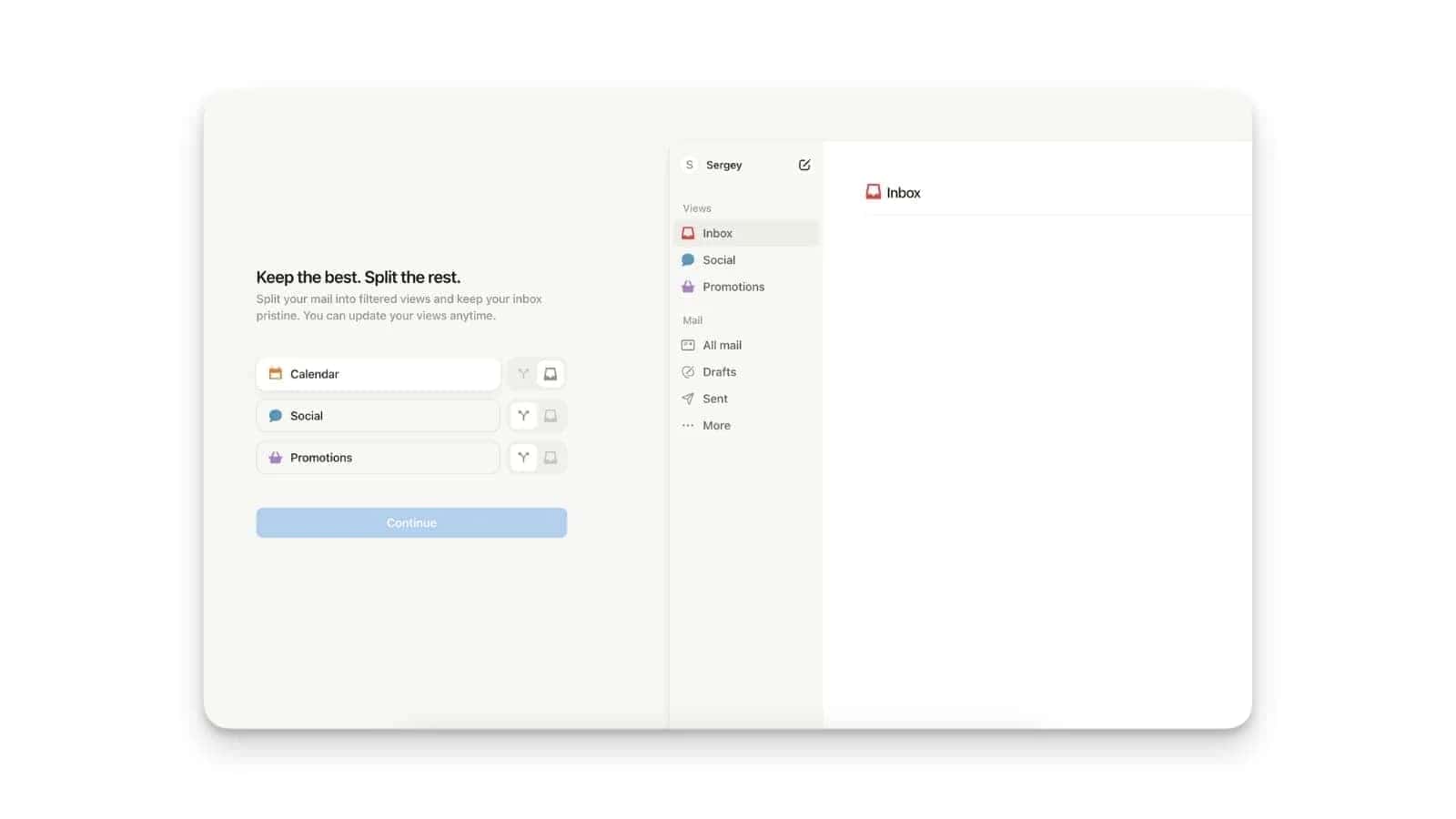Screen dimensions: 1456x819
Task: Toggle inbox mode for Promotions
Action: [x=551, y=458]
